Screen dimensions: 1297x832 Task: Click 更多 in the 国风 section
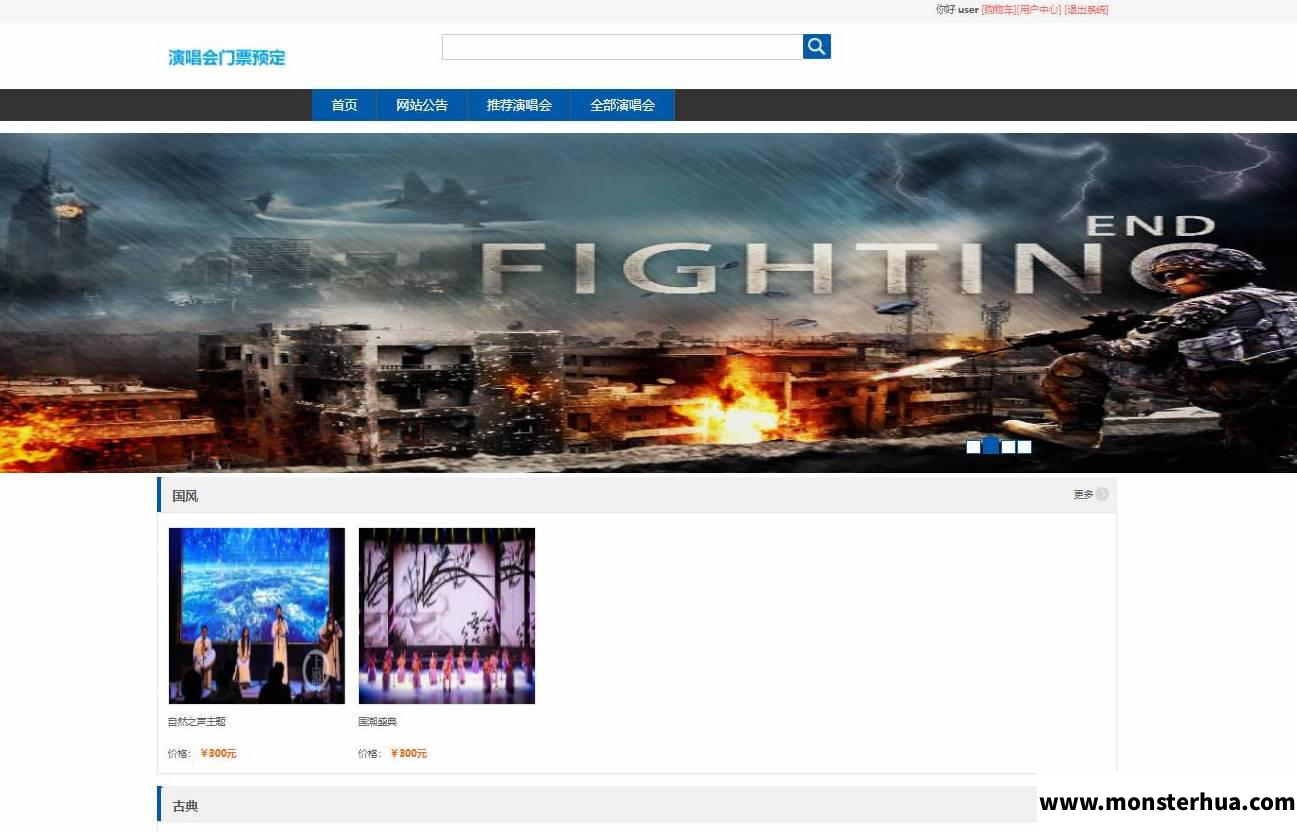click(x=1083, y=495)
